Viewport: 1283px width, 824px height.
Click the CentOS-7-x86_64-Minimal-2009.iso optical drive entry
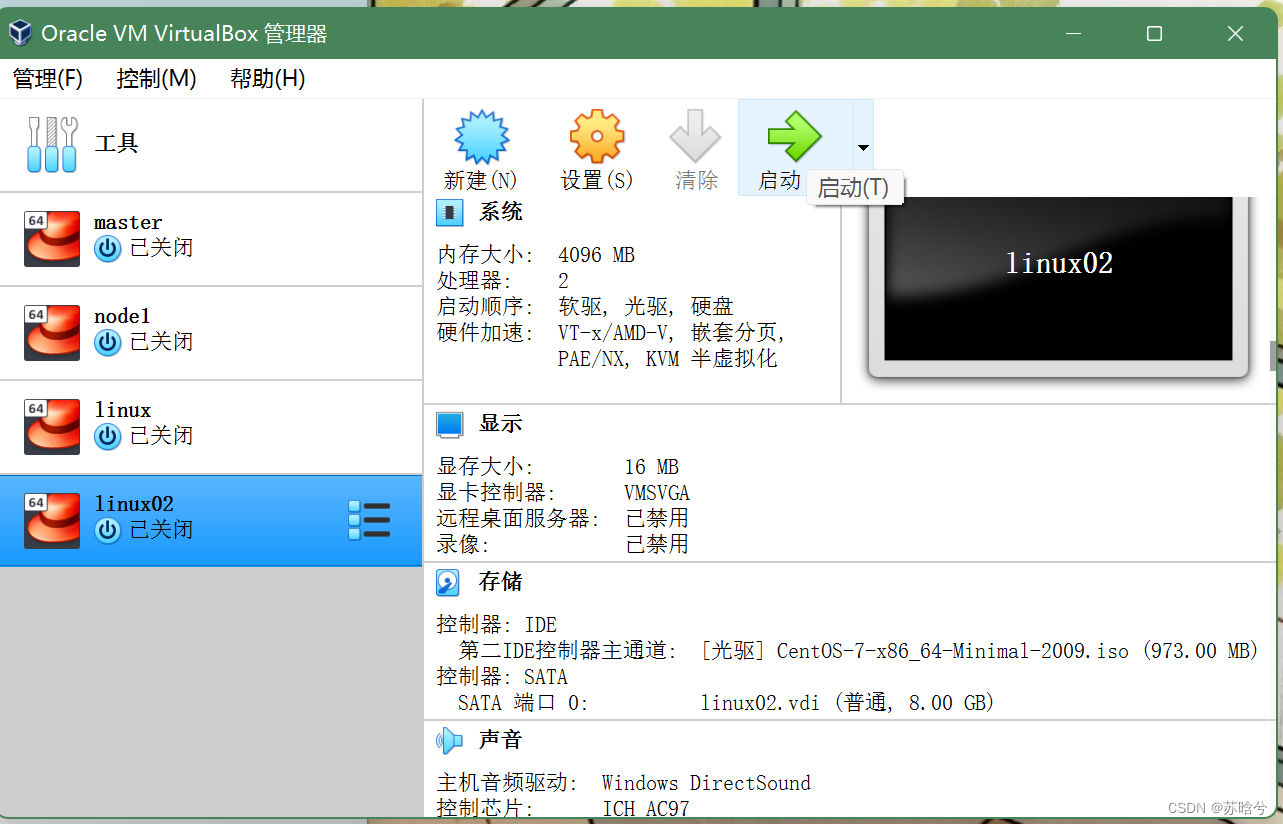click(x=979, y=651)
